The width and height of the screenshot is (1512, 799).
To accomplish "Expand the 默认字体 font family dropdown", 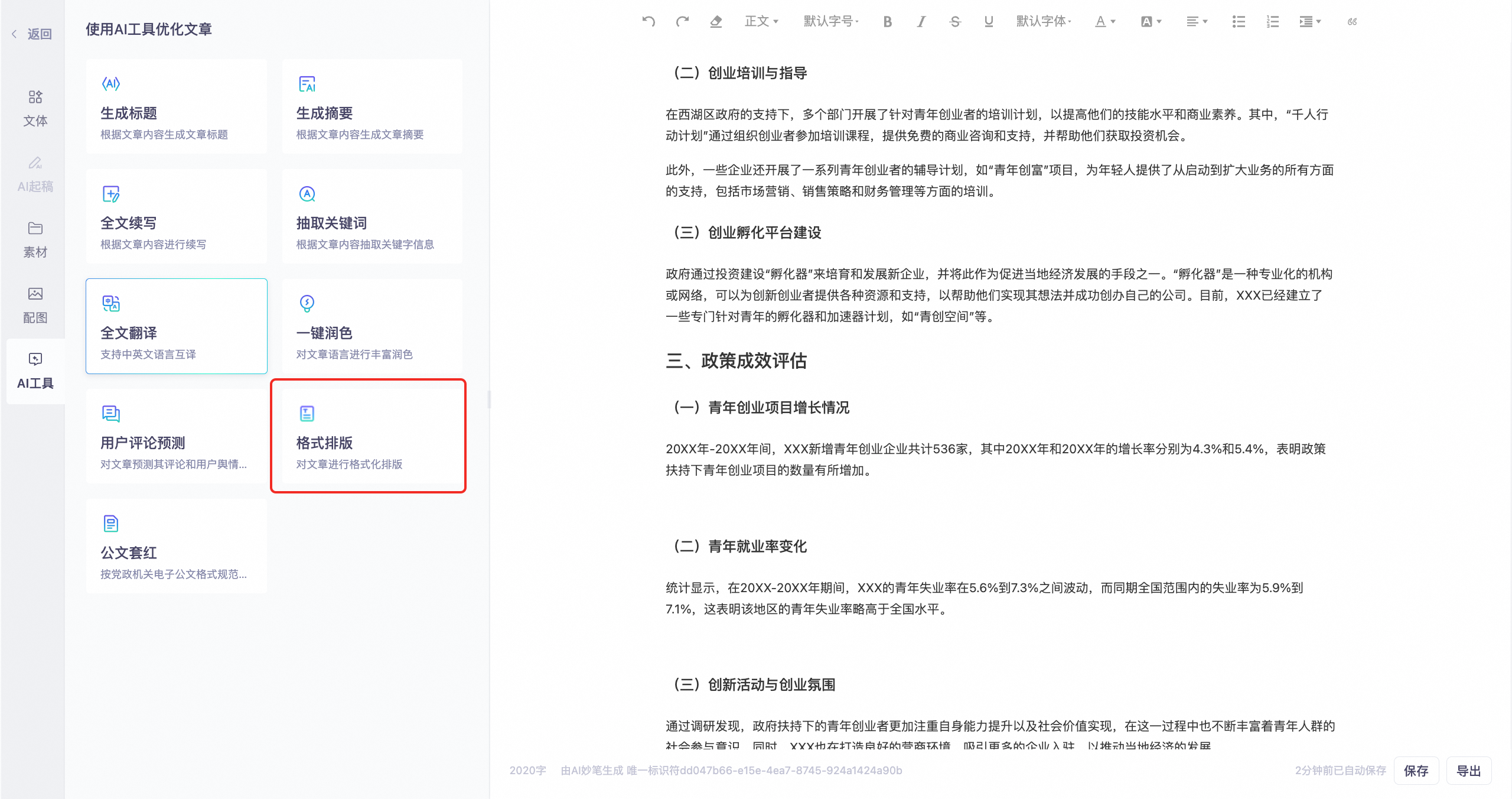I will pyautogui.click(x=1044, y=22).
